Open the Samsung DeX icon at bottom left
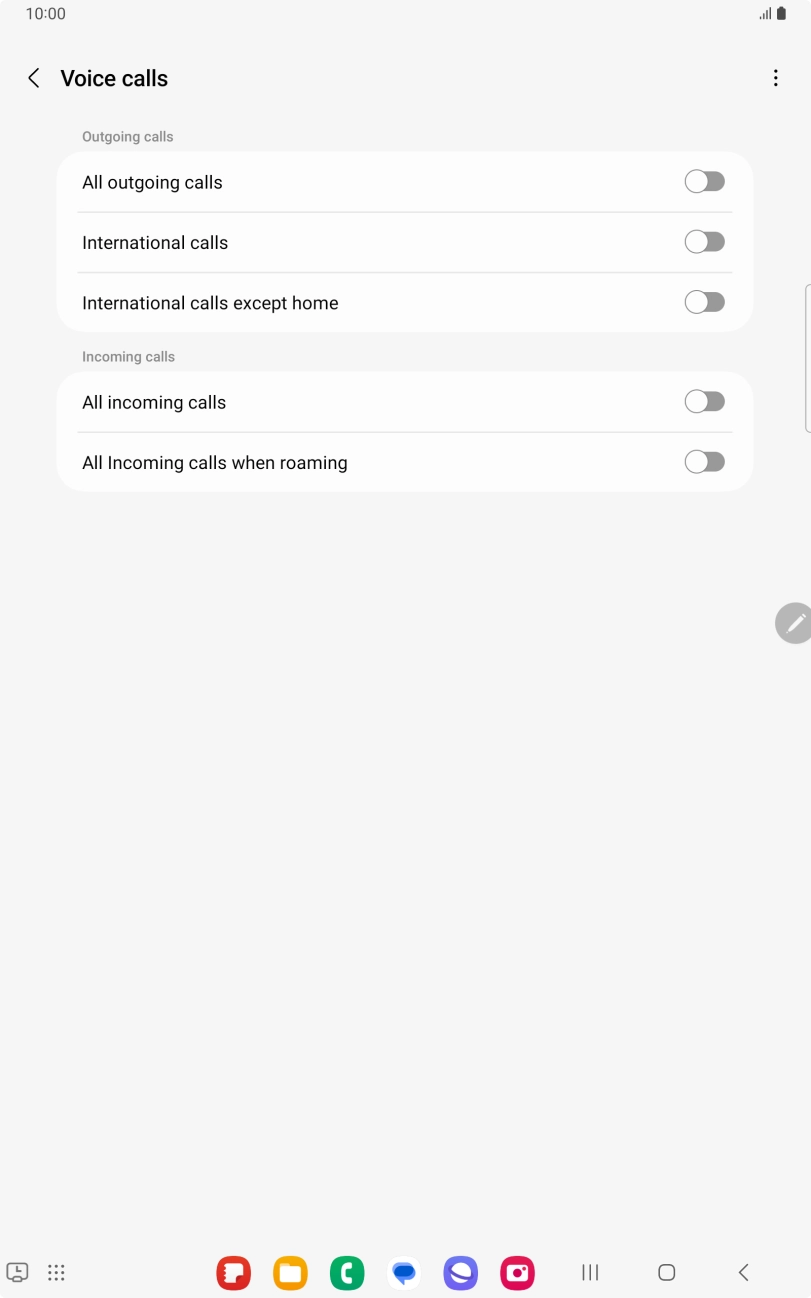The height and width of the screenshot is (1298, 811). (17, 1272)
